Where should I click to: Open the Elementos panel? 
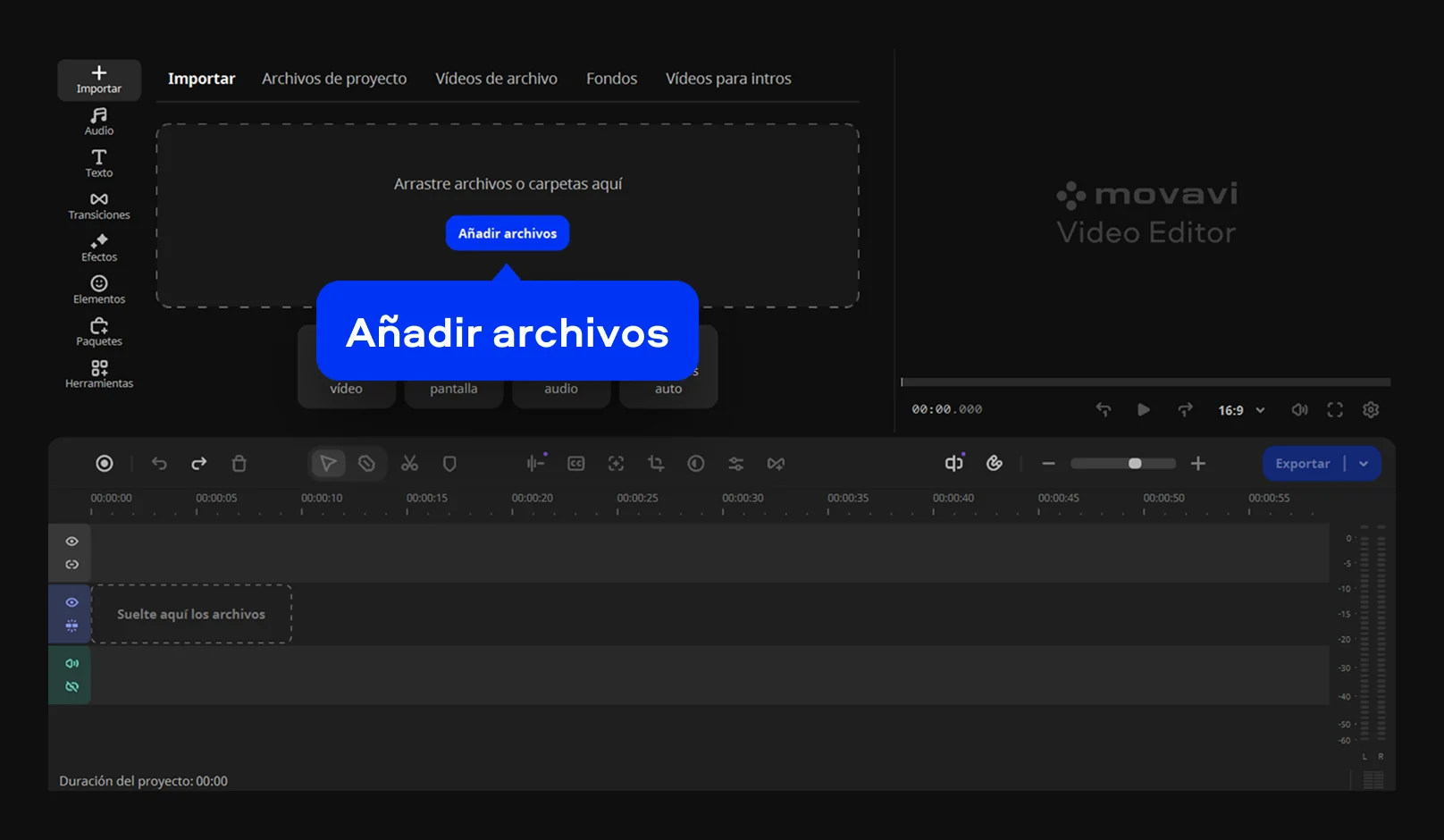99,290
